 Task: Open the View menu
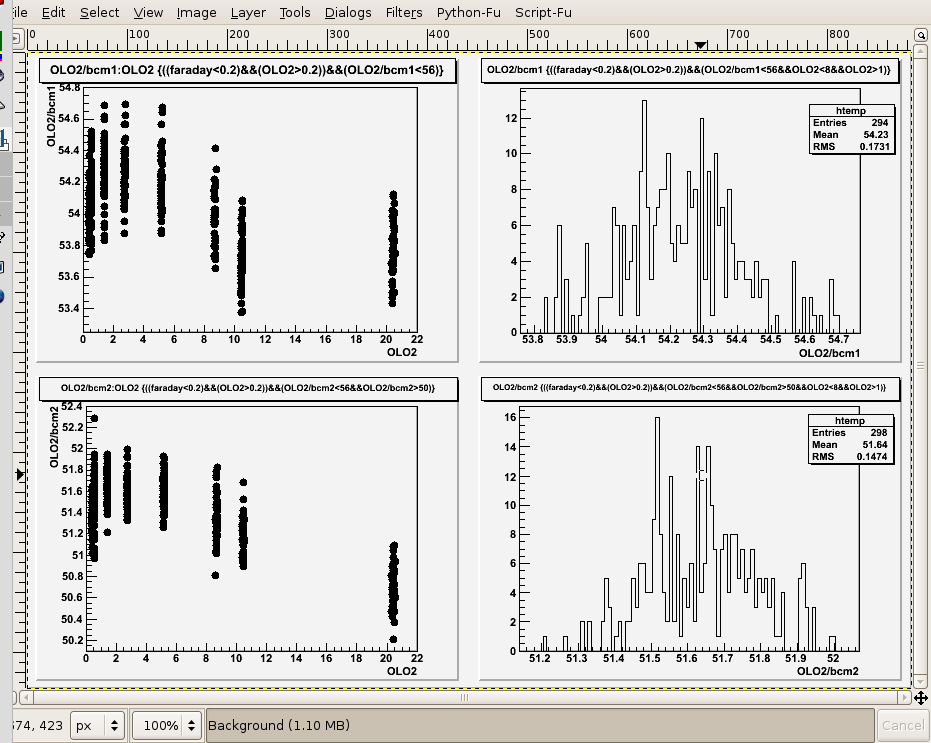click(x=148, y=12)
